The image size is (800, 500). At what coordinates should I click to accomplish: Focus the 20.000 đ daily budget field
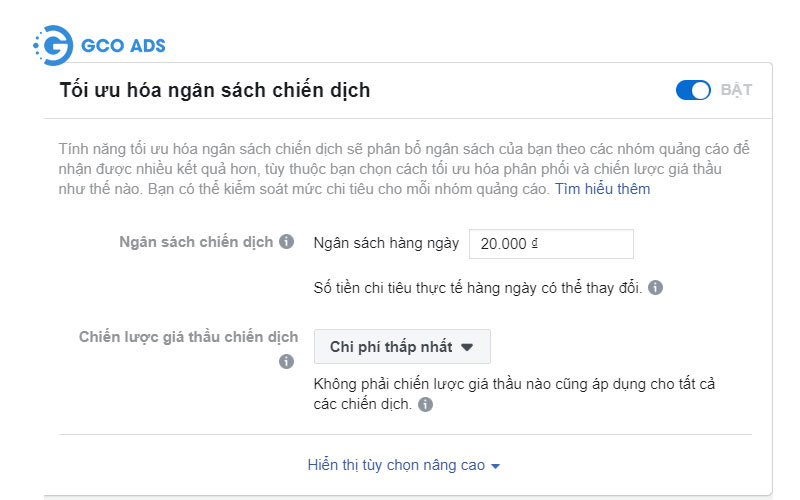tap(551, 243)
